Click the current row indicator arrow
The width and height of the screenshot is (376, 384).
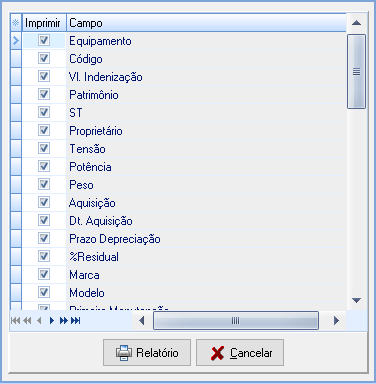pyautogui.click(x=16, y=41)
